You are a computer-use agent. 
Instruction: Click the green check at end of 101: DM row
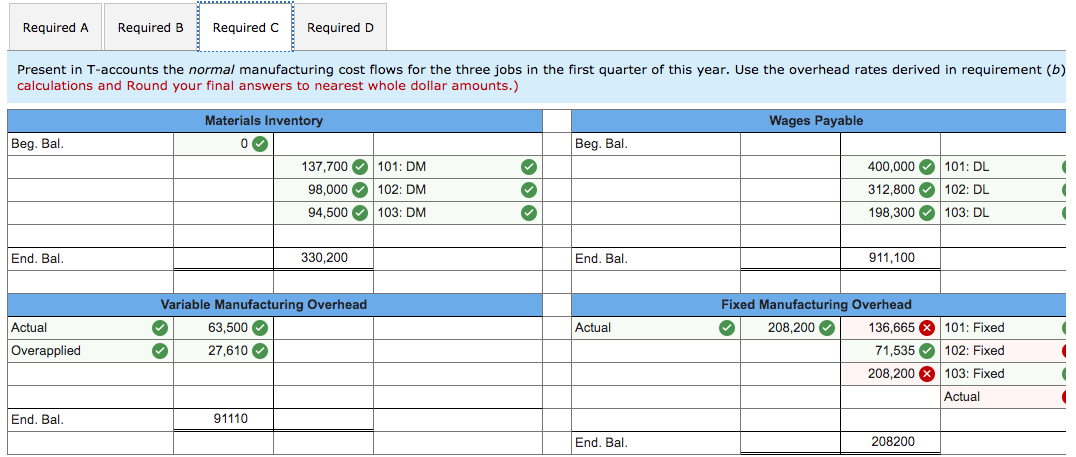tap(527, 167)
